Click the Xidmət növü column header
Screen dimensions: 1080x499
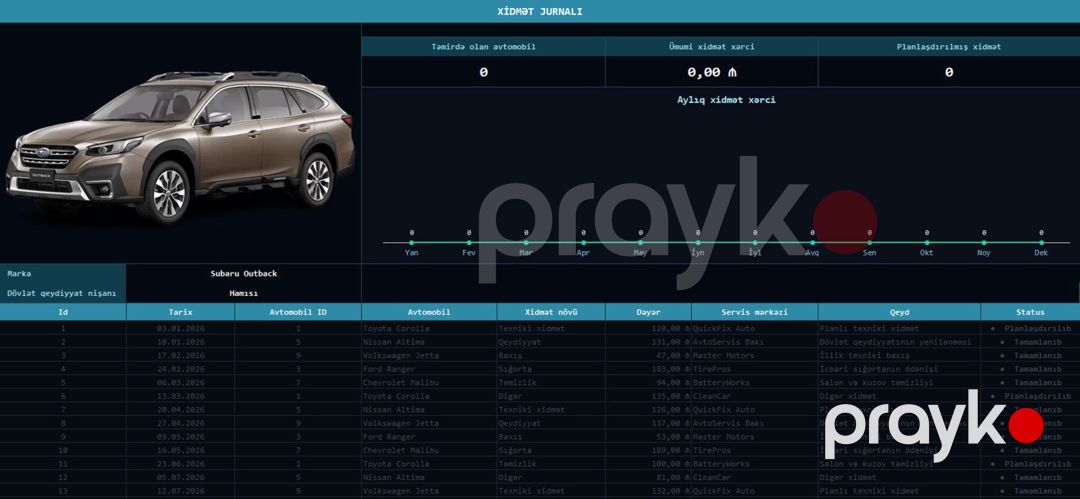click(551, 312)
